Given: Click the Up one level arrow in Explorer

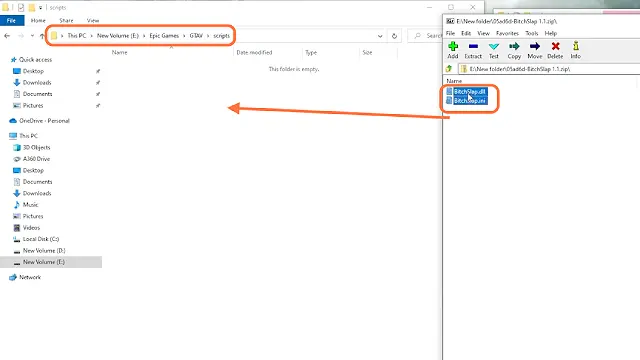Looking at the screenshot, I should pyautogui.click(x=42, y=36).
